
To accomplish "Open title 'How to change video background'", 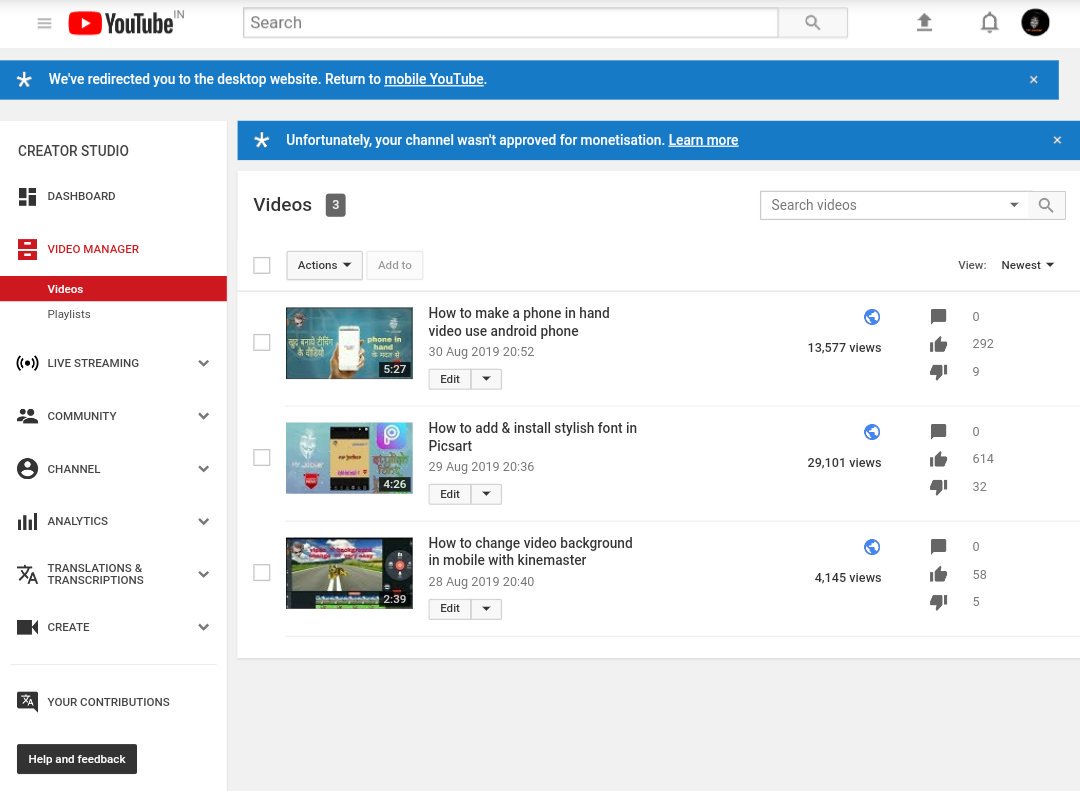I will click(x=530, y=551).
